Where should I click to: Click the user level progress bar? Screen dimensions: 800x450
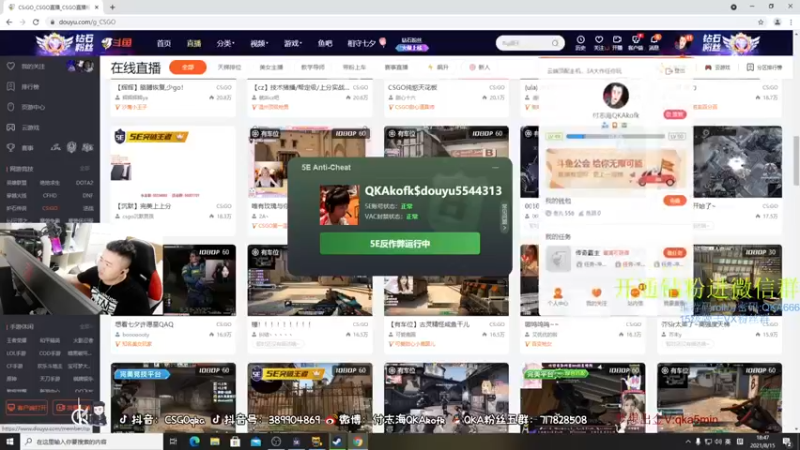pyautogui.click(x=615, y=136)
